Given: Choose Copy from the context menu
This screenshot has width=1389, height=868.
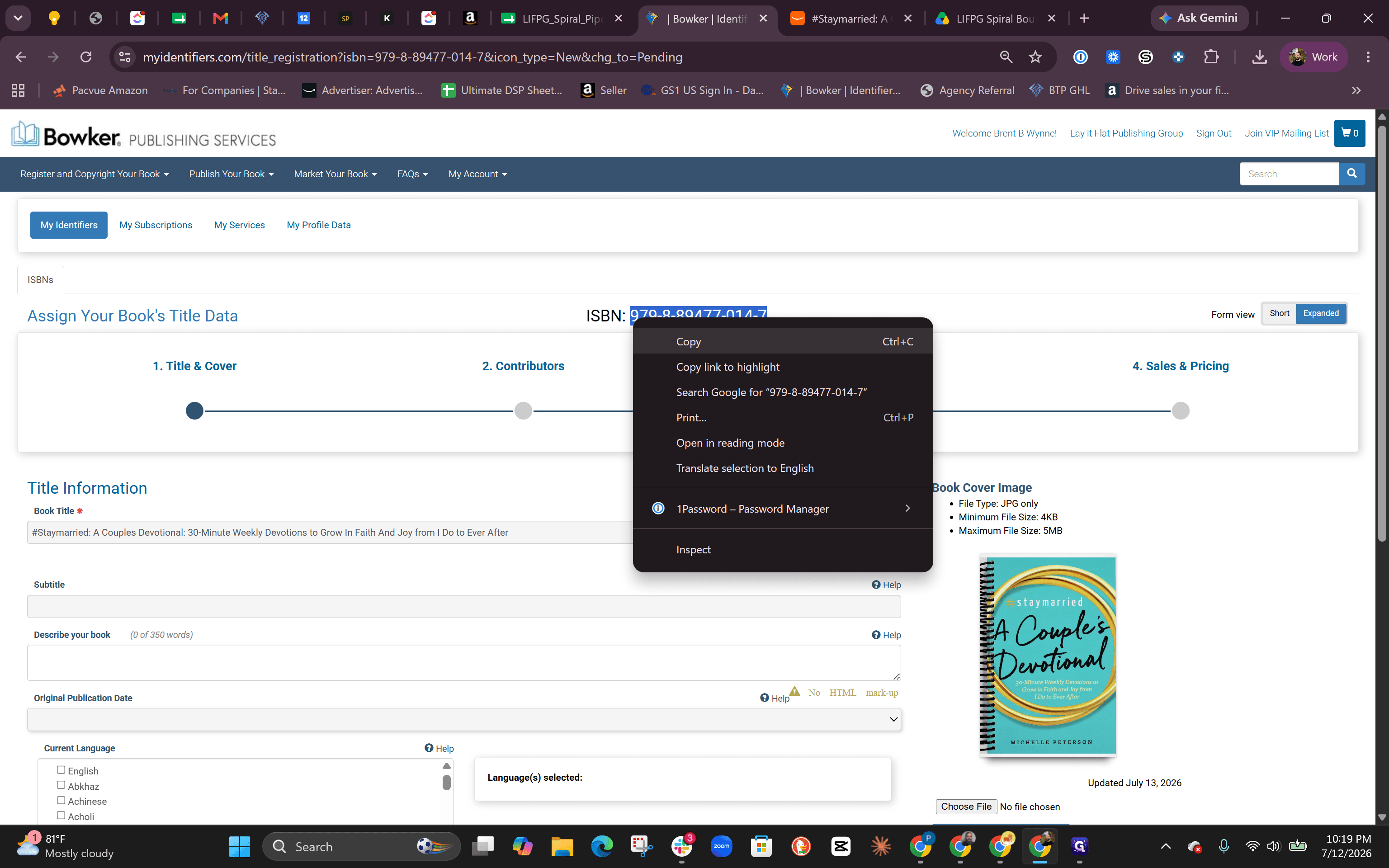Looking at the screenshot, I should point(783,342).
